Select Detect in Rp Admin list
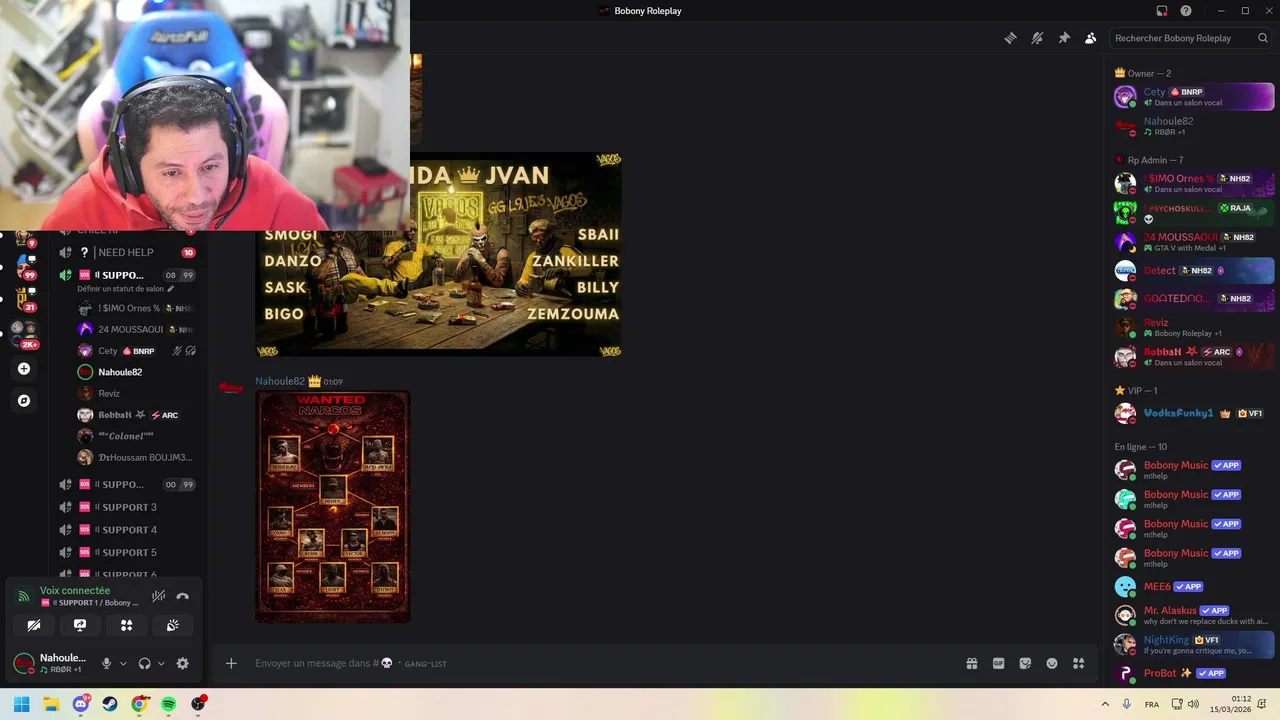The image size is (1280, 720). [1194, 270]
